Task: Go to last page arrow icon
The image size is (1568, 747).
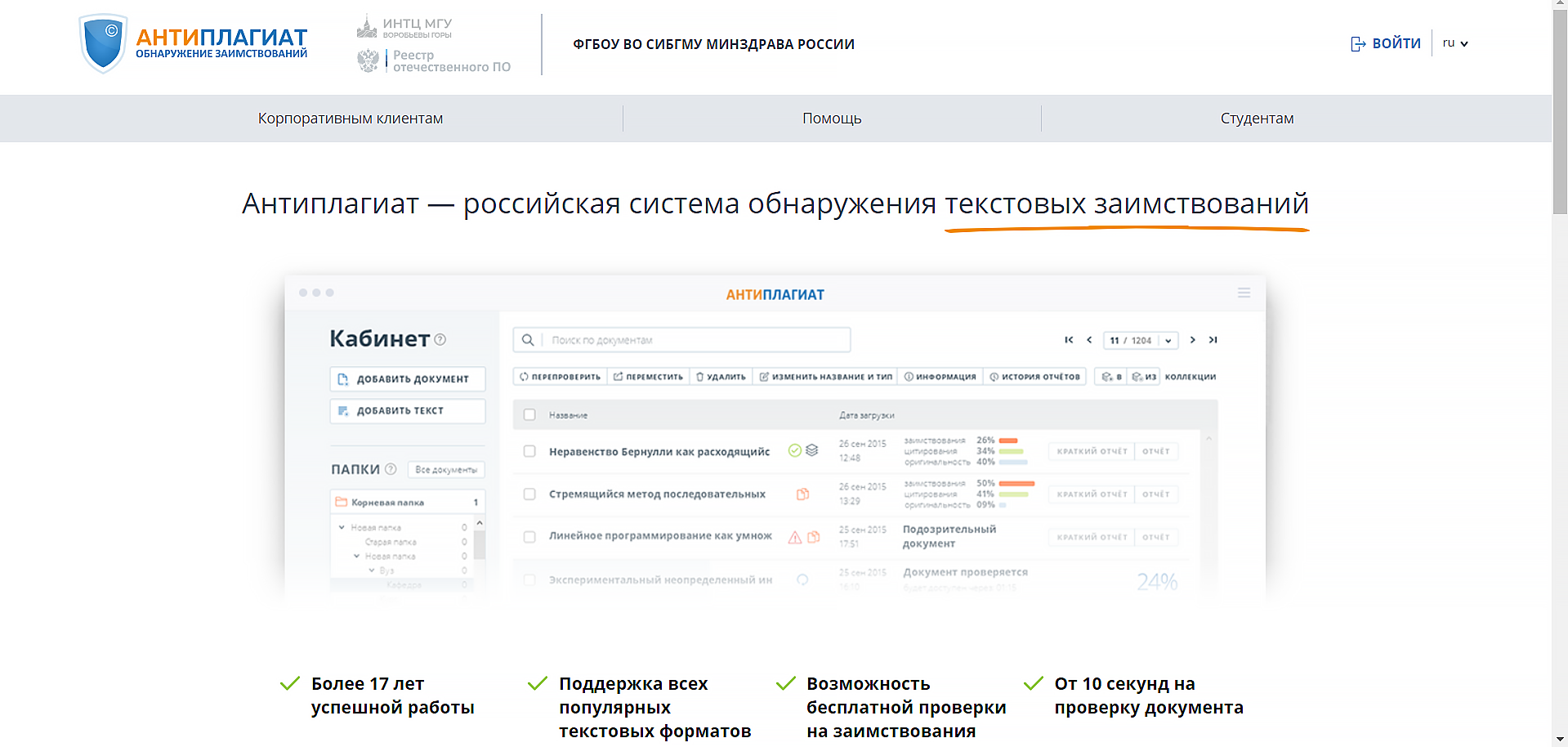Action: (1213, 340)
